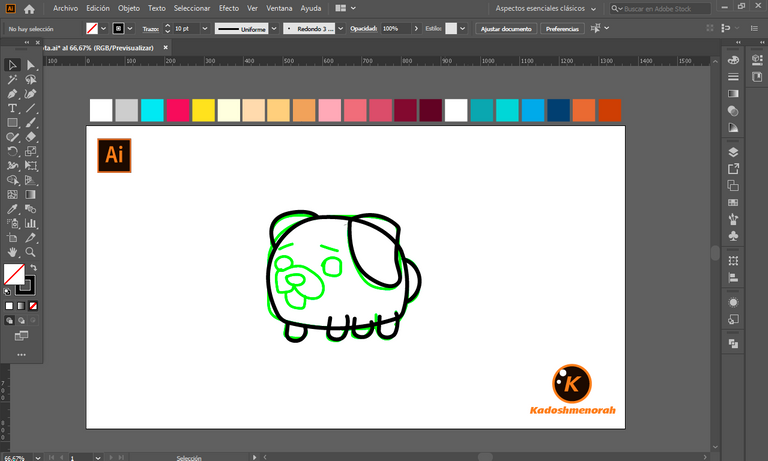
Task: Open the Opacidad transparency panel link
Action: [x=363, y=28]
